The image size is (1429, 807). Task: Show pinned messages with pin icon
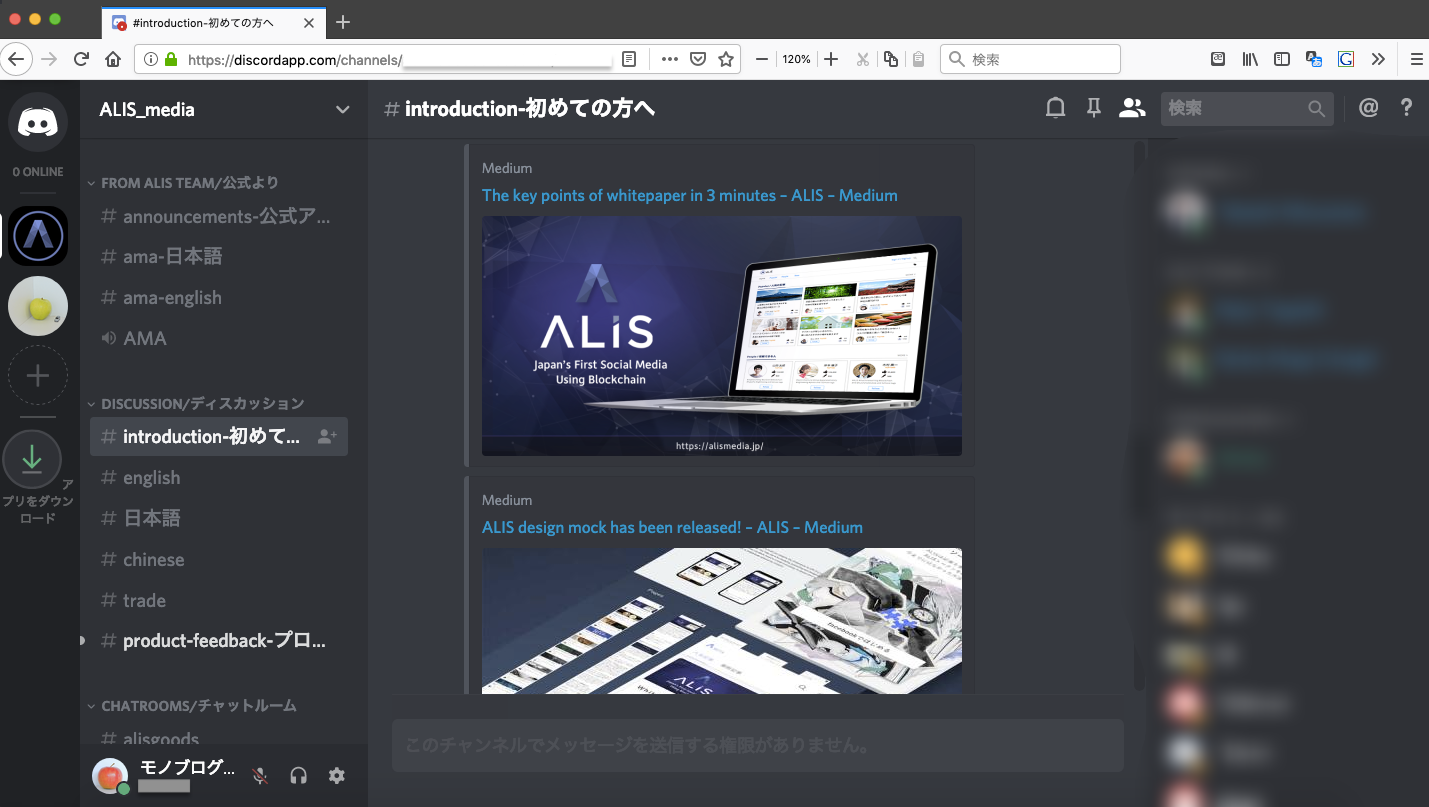pyautogui.click(x=1093, y=109)
